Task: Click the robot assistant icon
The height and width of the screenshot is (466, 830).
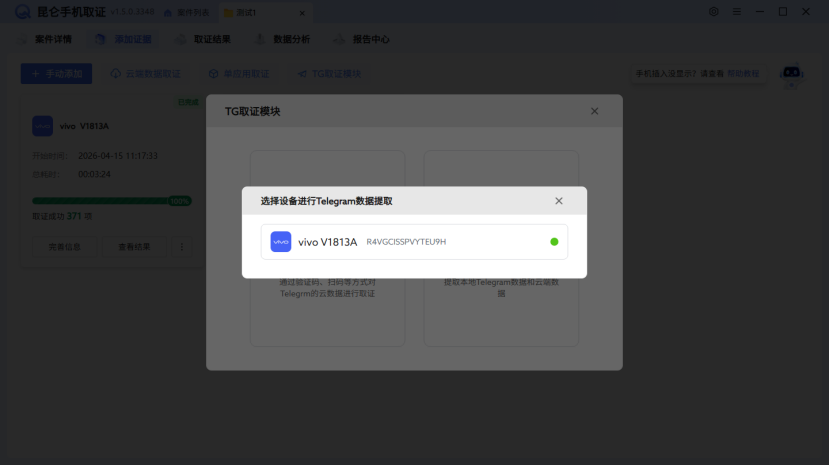Action: [792, 75]
